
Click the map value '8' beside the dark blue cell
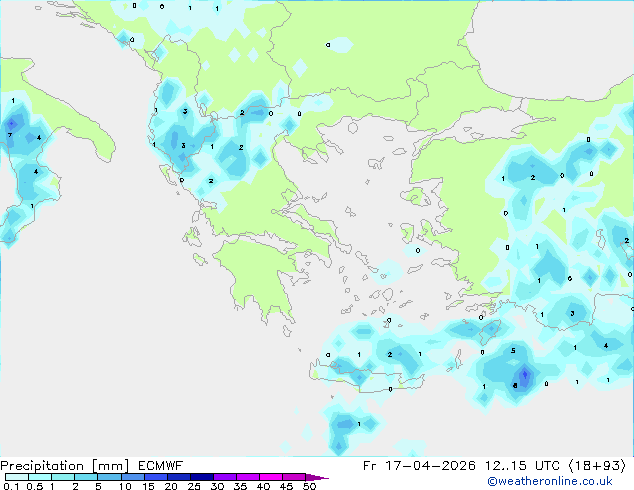[515, 385]
